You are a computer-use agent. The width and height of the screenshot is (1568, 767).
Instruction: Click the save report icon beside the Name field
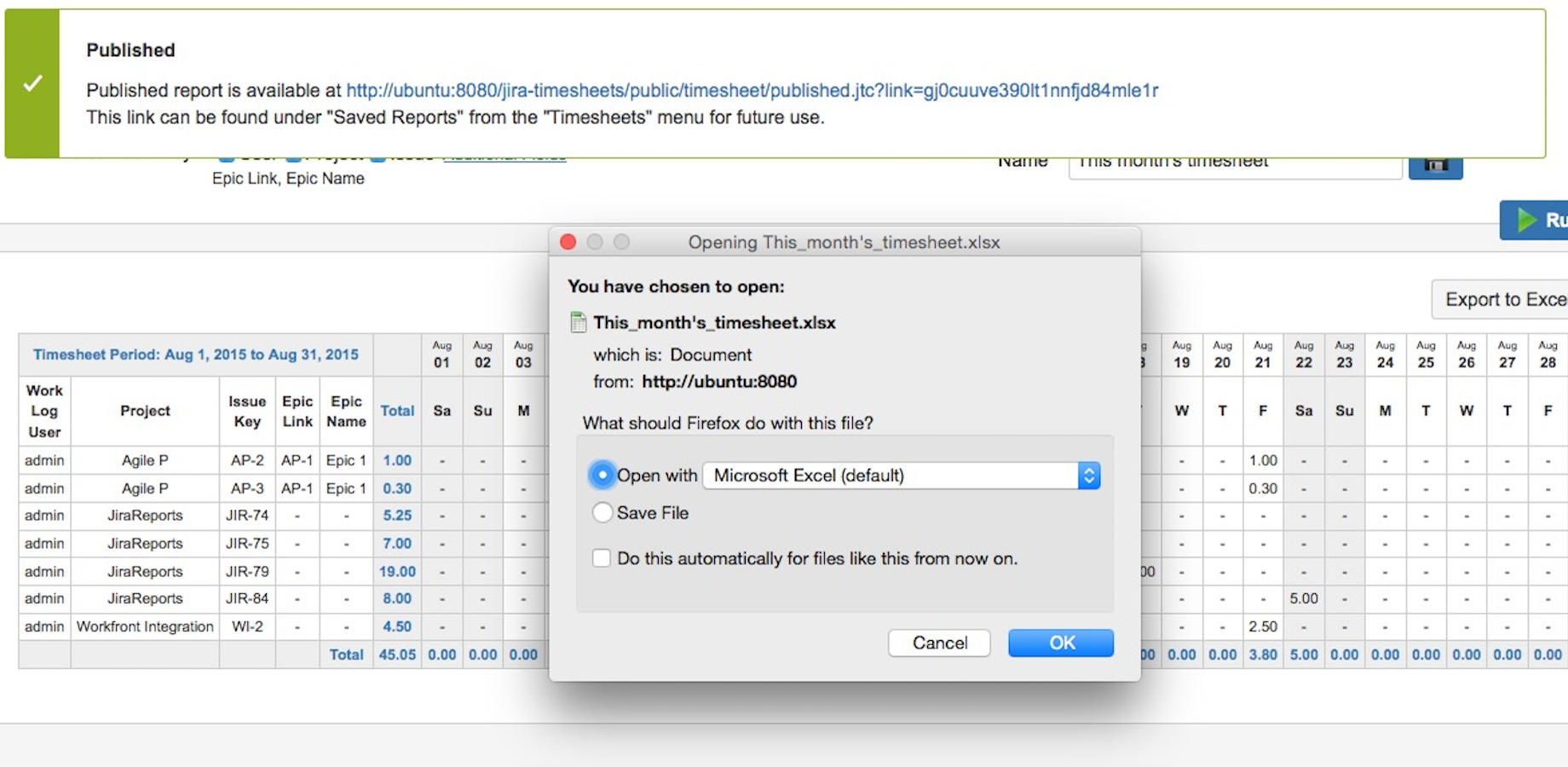point(1435,166)
